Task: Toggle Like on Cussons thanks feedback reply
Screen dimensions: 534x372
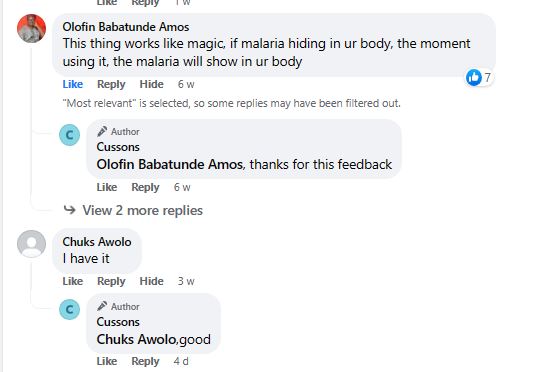Action: click(107, 187)
